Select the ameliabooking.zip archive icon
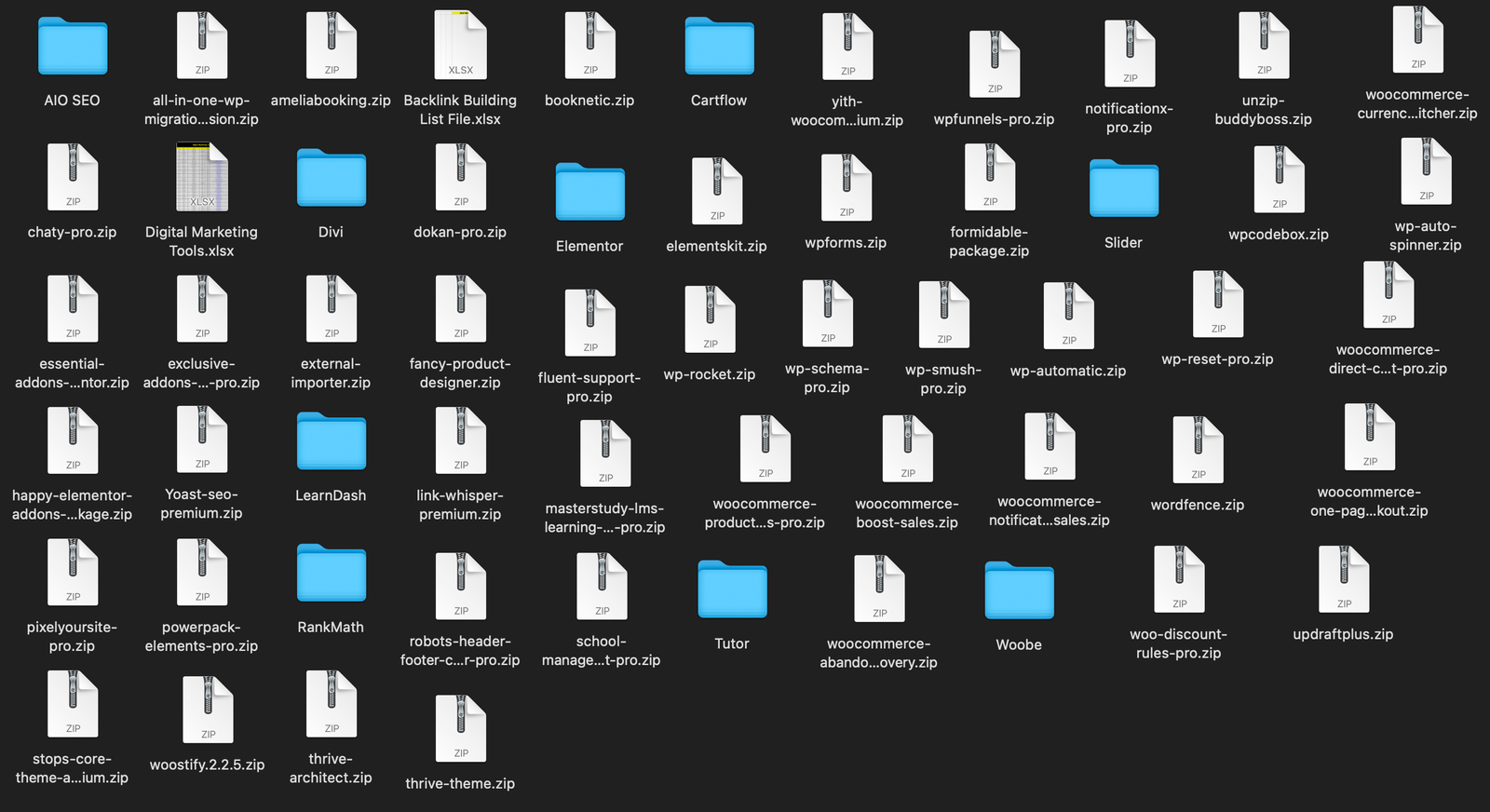1490x812 pixels. [332, 45]
